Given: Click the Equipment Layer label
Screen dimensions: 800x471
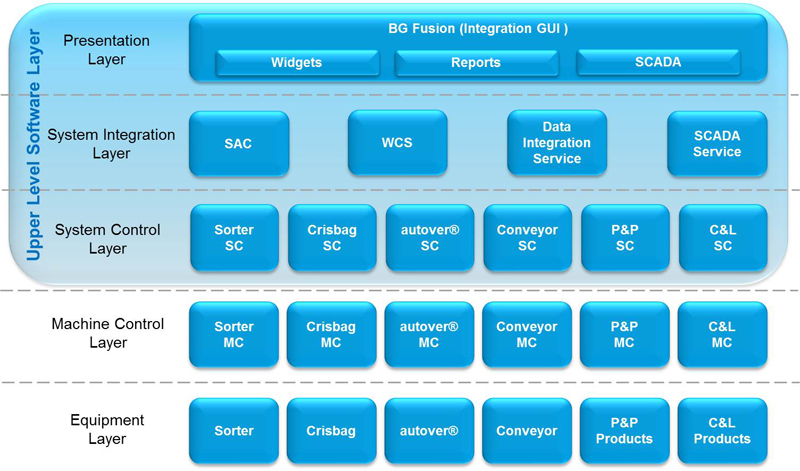Looking at the screenshot, I should pos(107,429).
